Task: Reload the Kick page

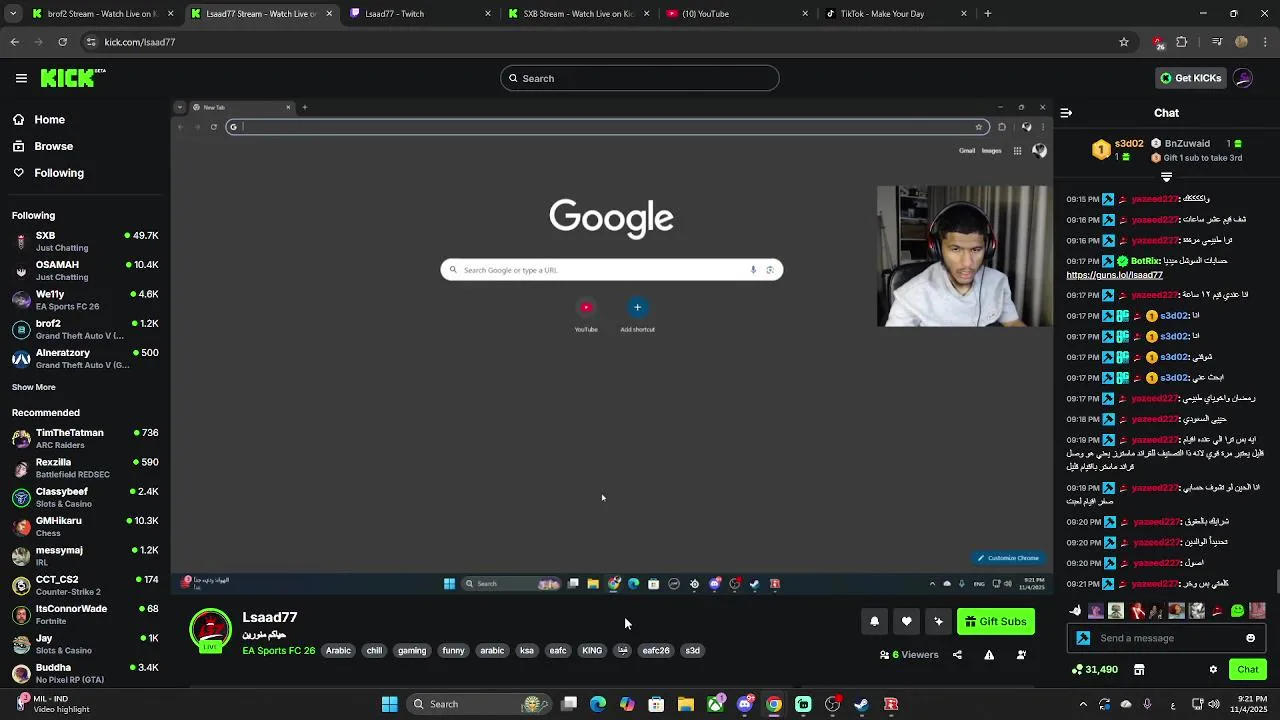Action: coord(62,42)
